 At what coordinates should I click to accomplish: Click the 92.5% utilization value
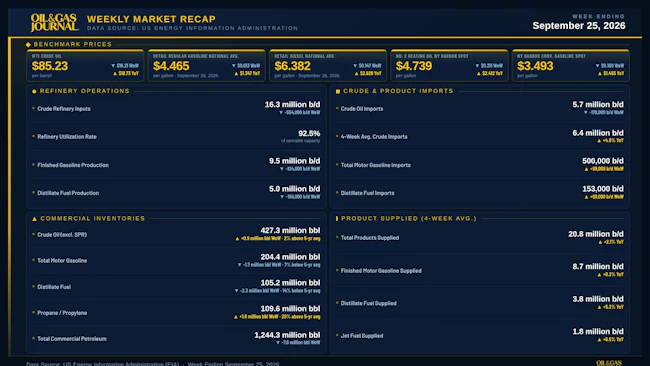pos(309,133)
